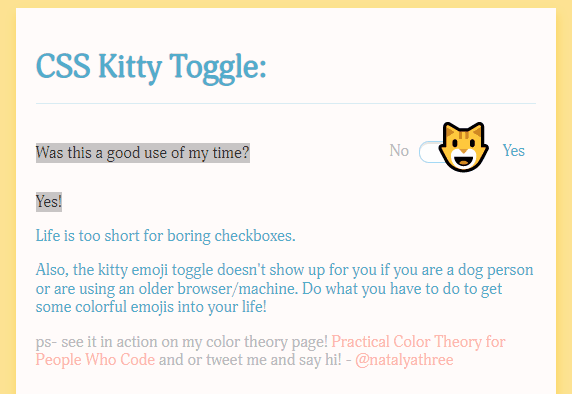Click the 'some colorful emojis into your life!' line
572x394 pixels.
[x=151, y=307]
